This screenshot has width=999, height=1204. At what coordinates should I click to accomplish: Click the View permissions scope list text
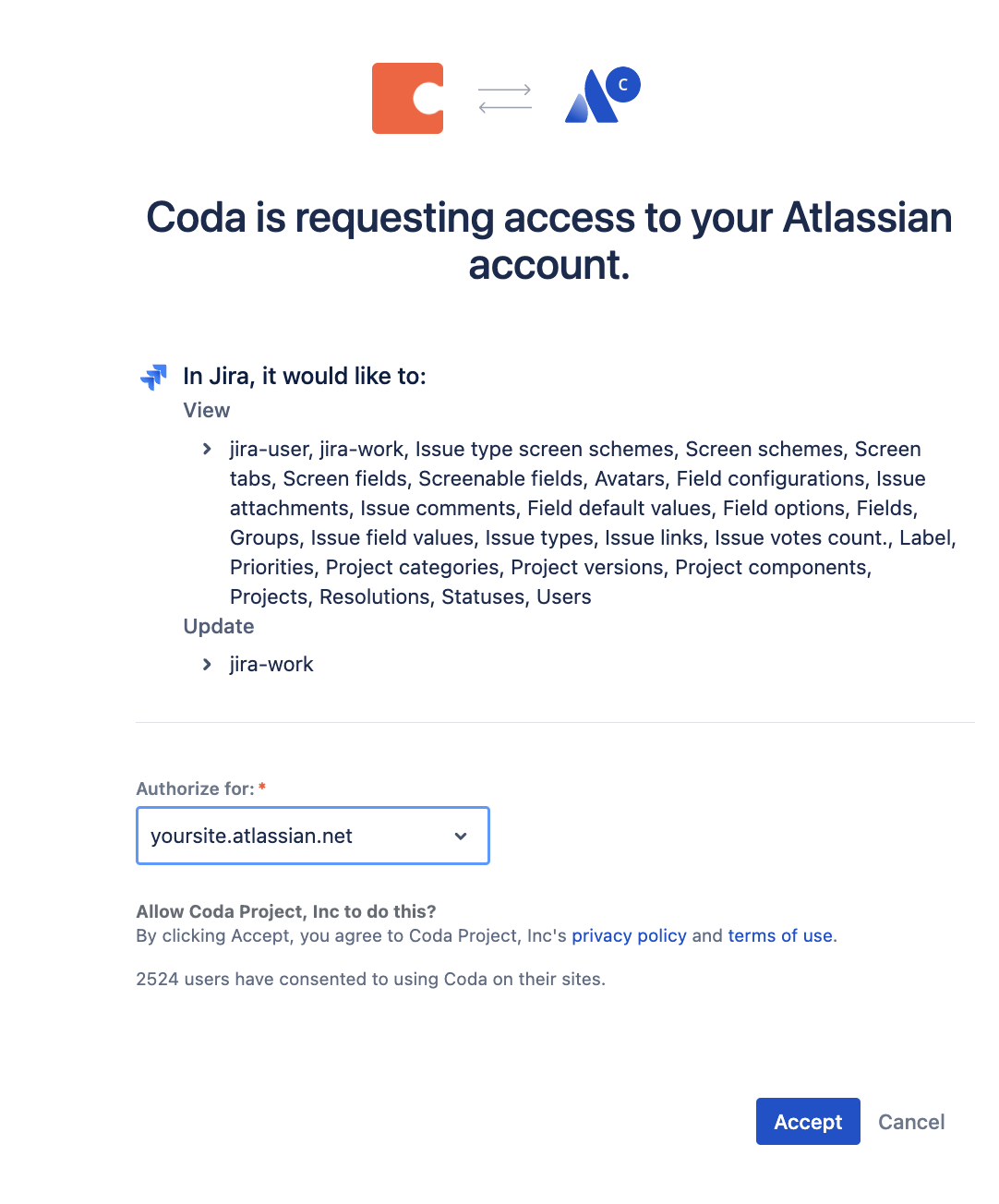click(591, 523)
